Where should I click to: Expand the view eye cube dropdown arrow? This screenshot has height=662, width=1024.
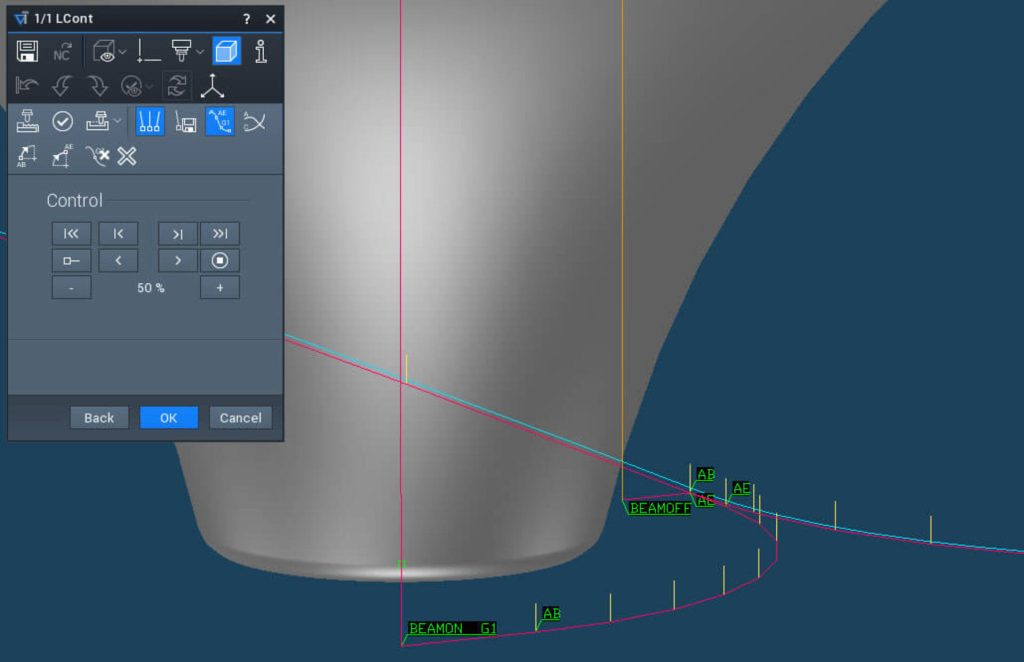[122, 52]
